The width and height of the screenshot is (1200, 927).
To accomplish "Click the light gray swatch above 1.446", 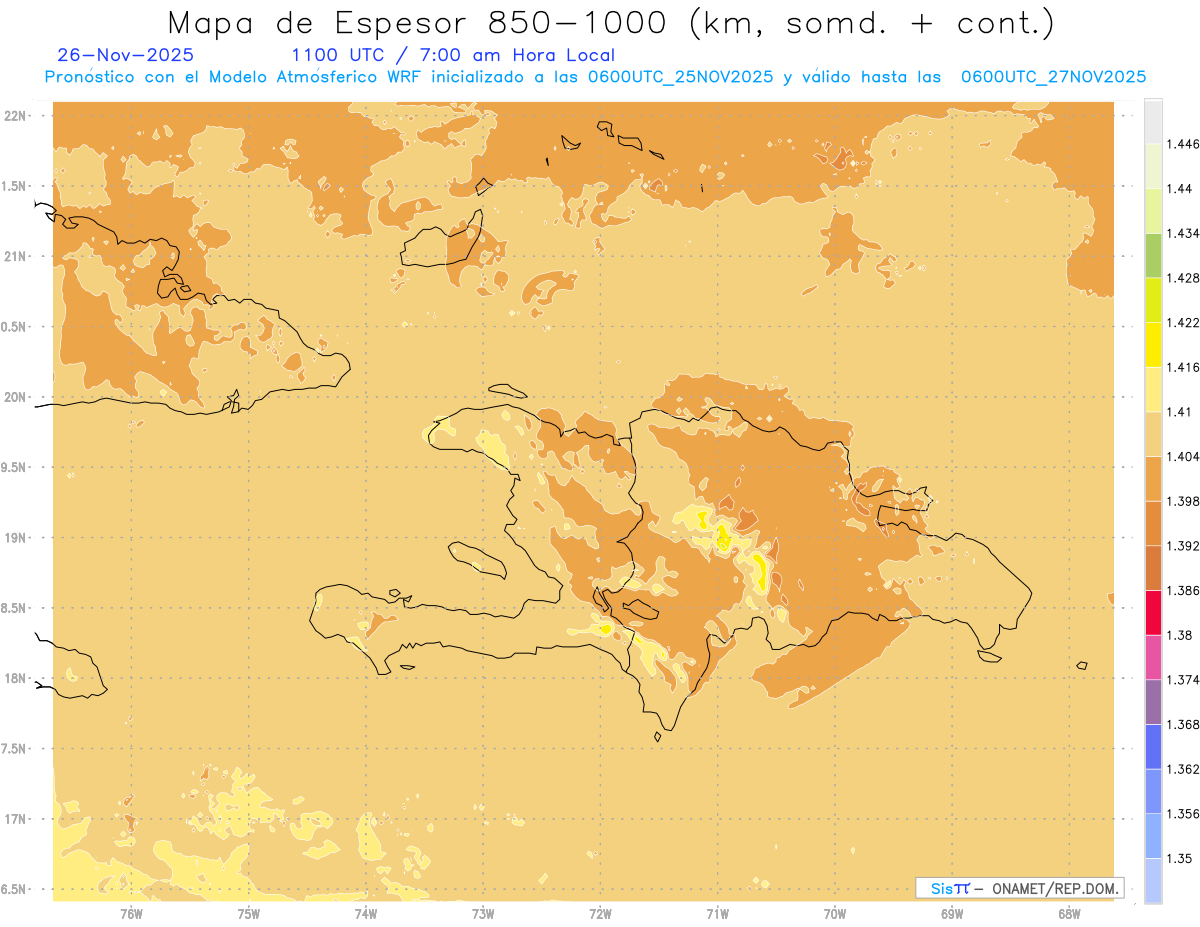I will [1153, 122].
